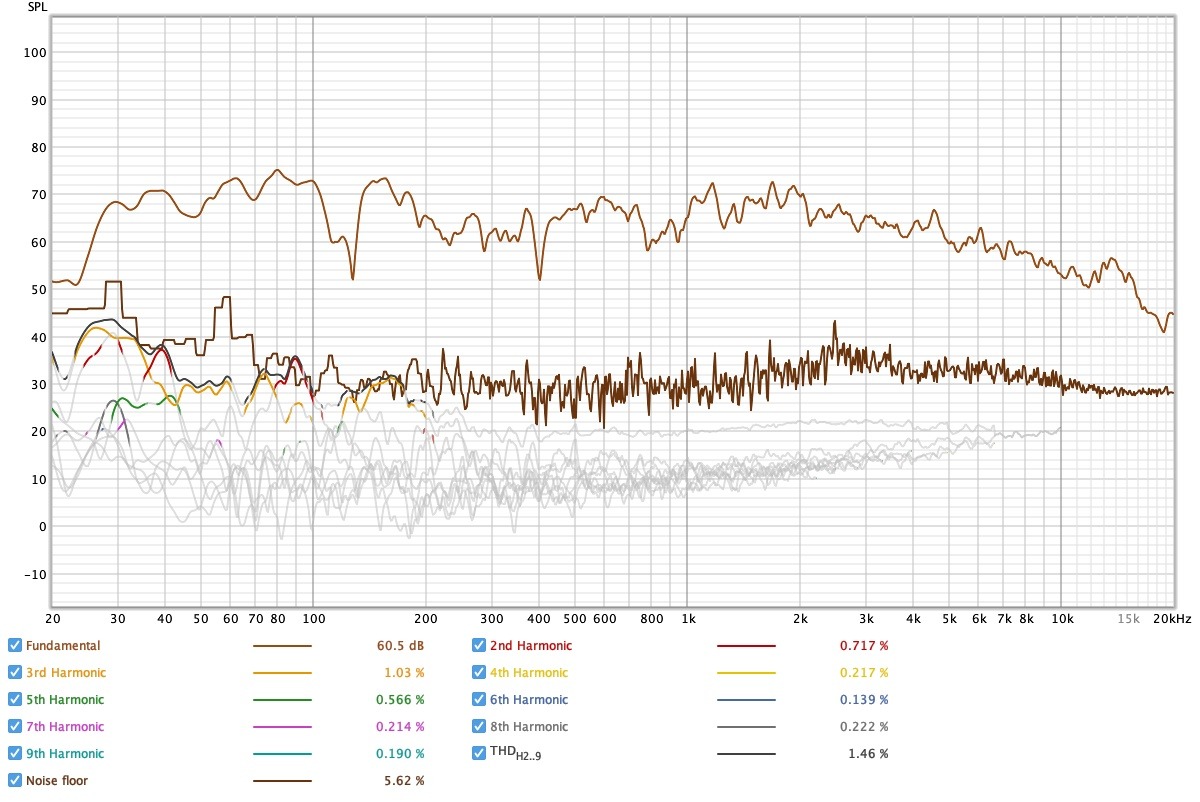This screenshot has height=802, width=1200.
Task: Select the 6th Harmonic legend label
Action: pos(529,700)
